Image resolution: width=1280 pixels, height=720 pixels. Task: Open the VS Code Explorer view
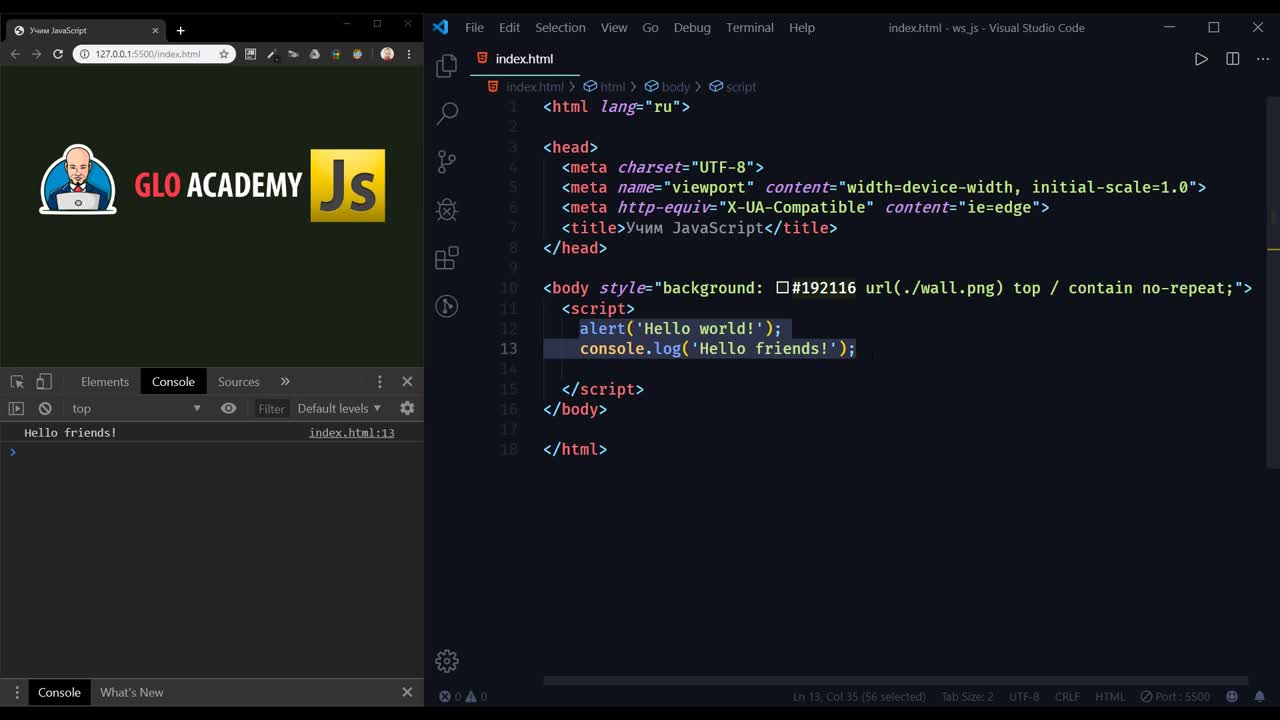pyautogui.click(x=447, y=66)
